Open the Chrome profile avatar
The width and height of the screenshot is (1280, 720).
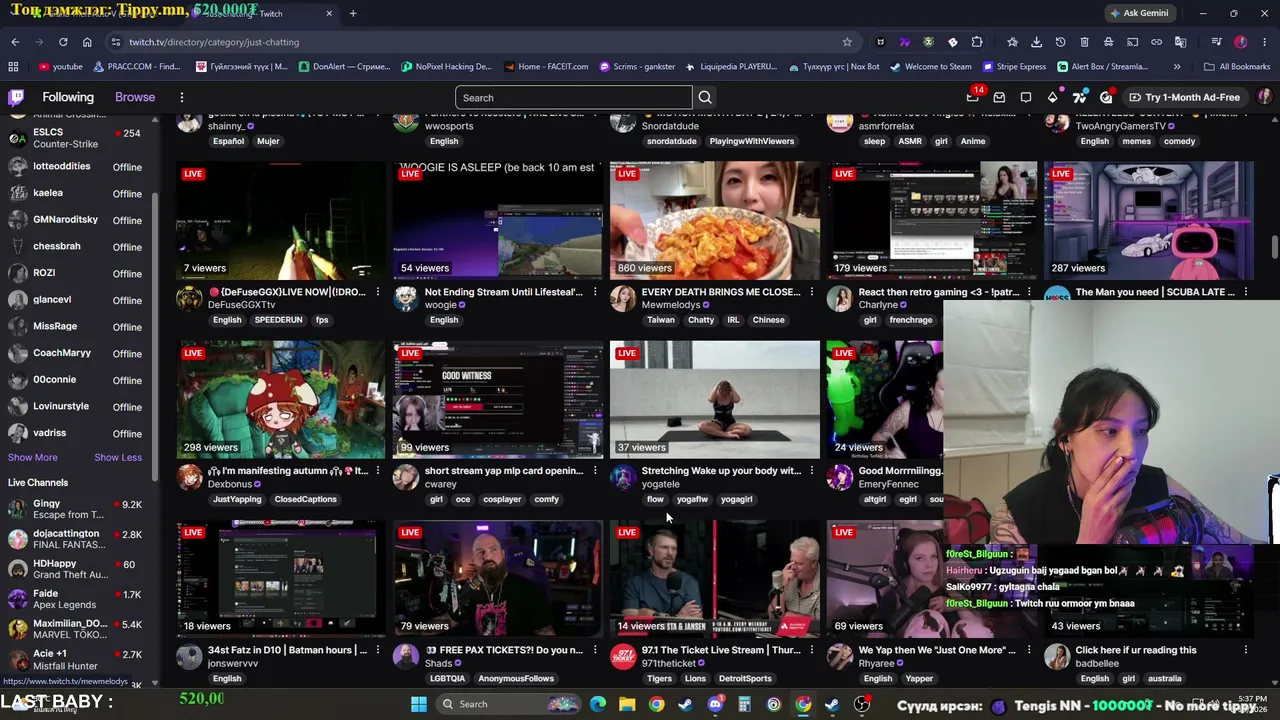pos(1241,42)
